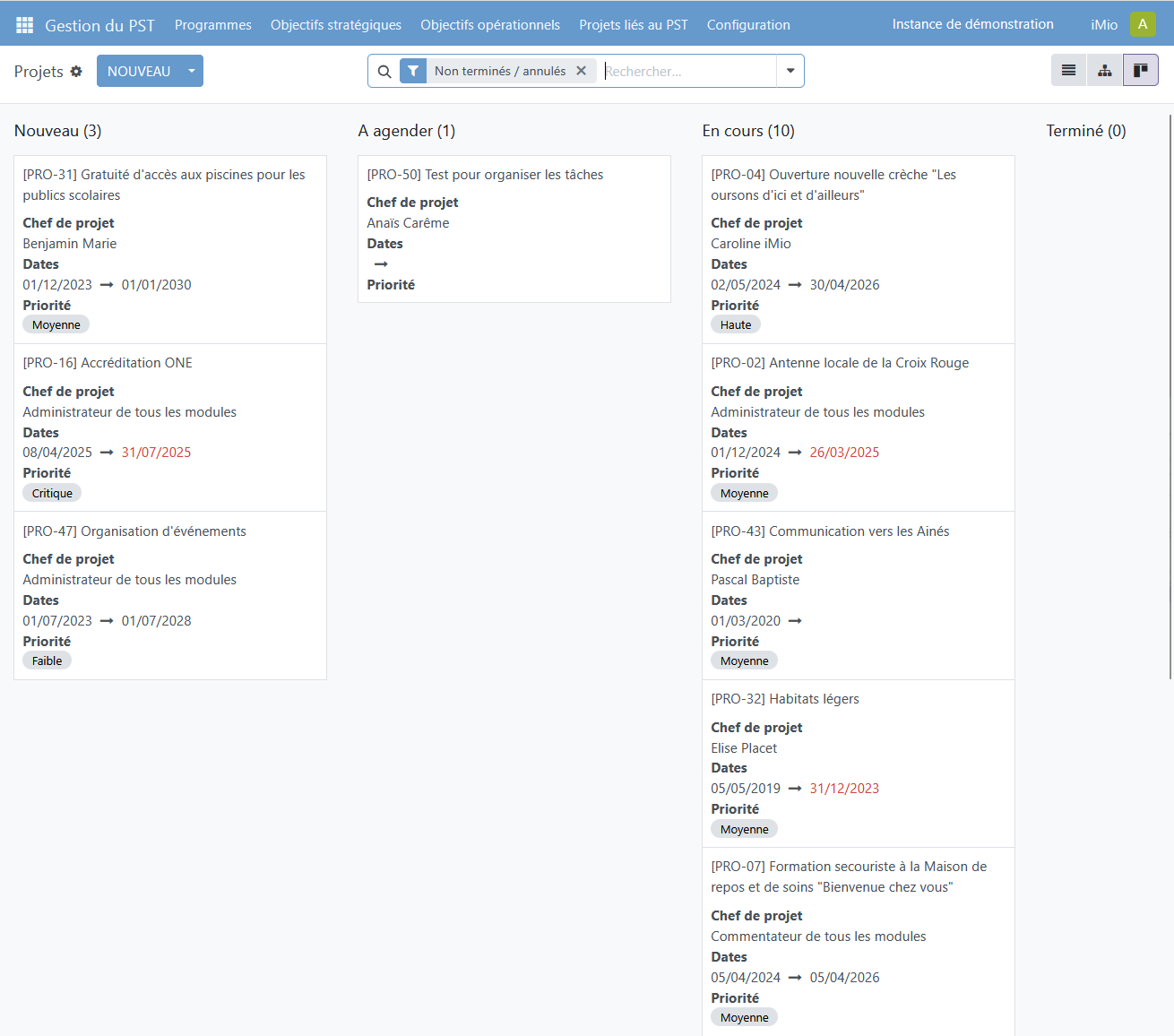Viewport: 1174px width, 1036px height.
Task: Click the Critique priority tag
Action: (x=52, y=493)
